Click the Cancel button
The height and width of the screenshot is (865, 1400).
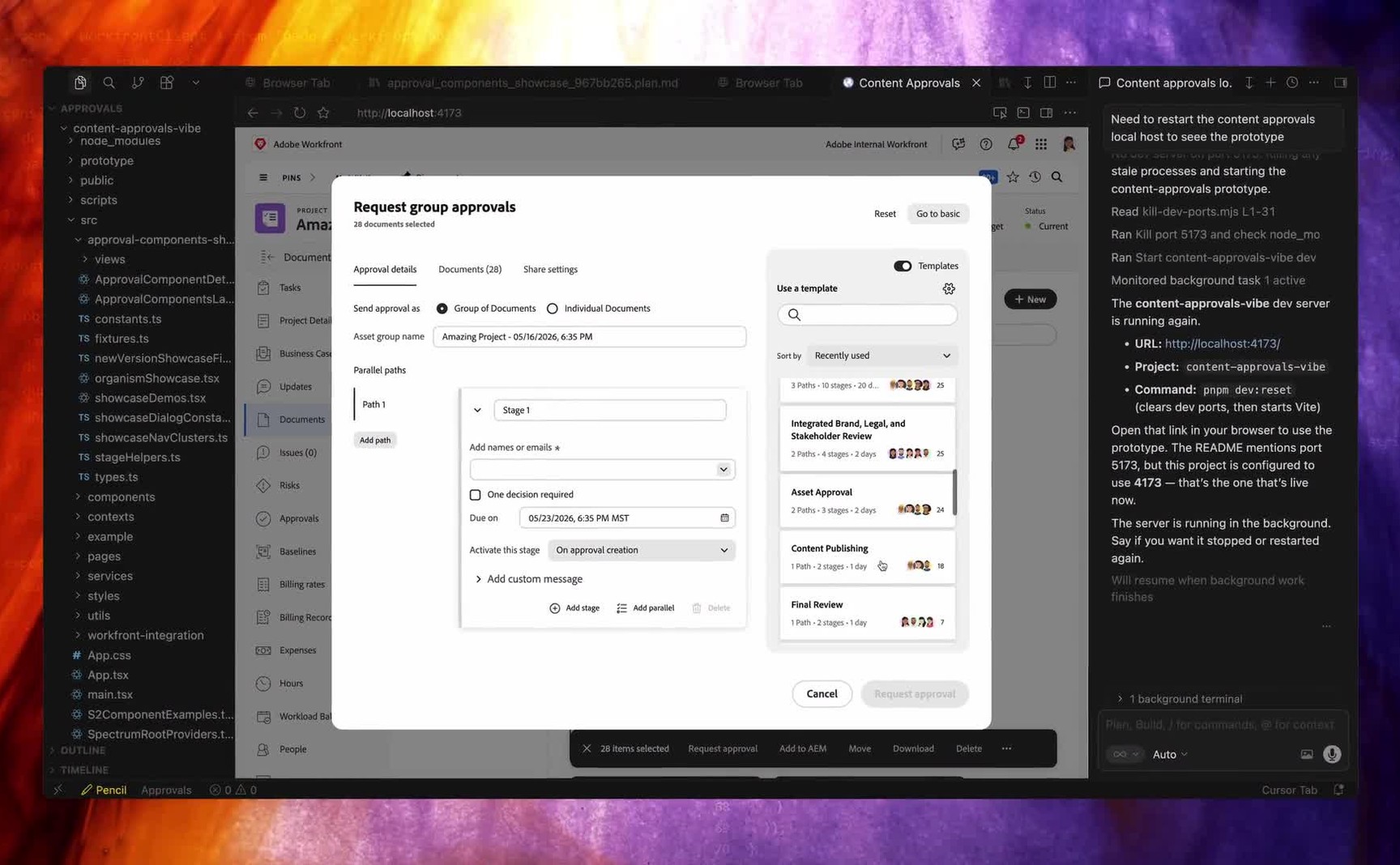[822, 694]
